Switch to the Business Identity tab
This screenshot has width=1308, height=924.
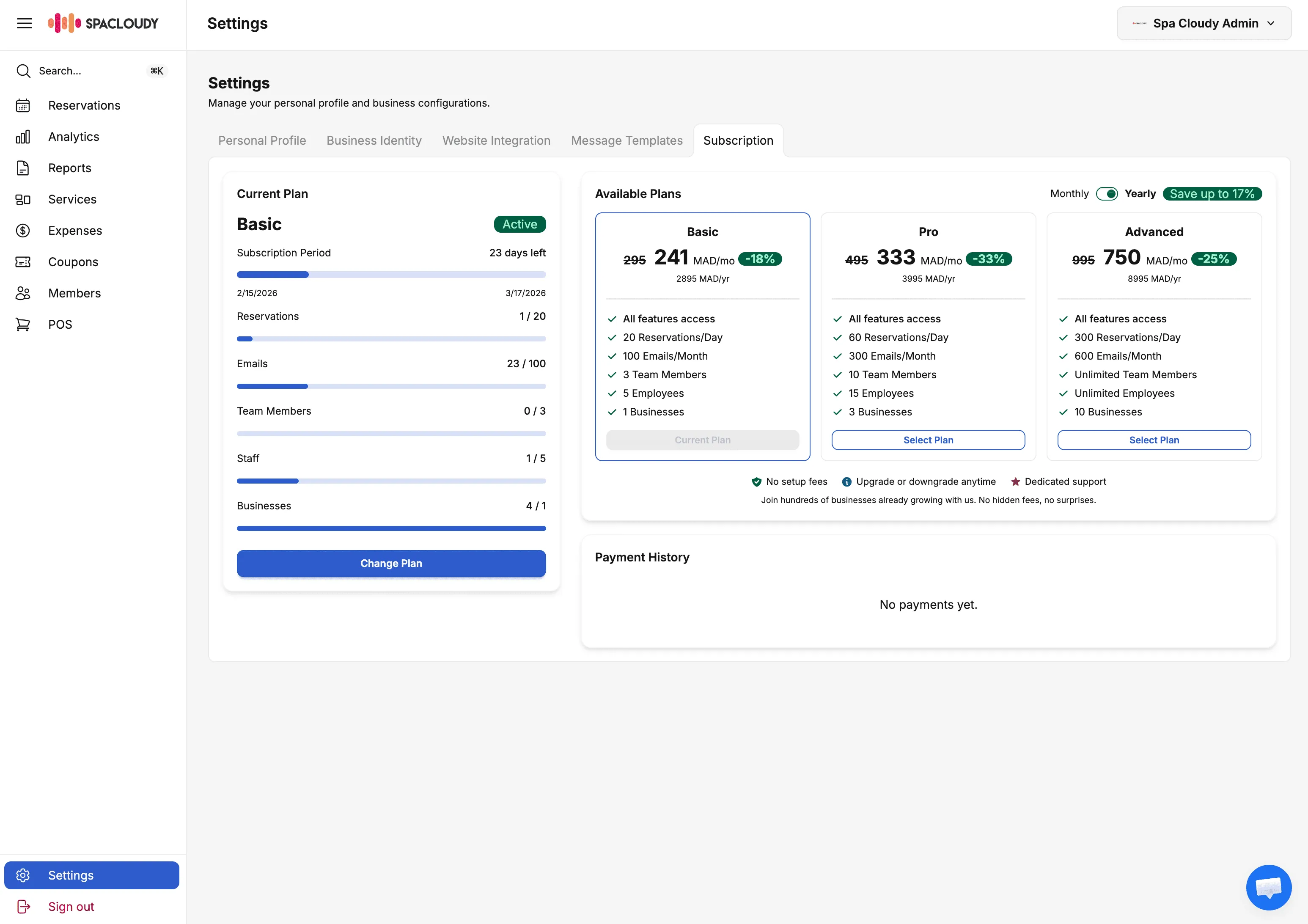pyautogui.click(x=374, y=140)
